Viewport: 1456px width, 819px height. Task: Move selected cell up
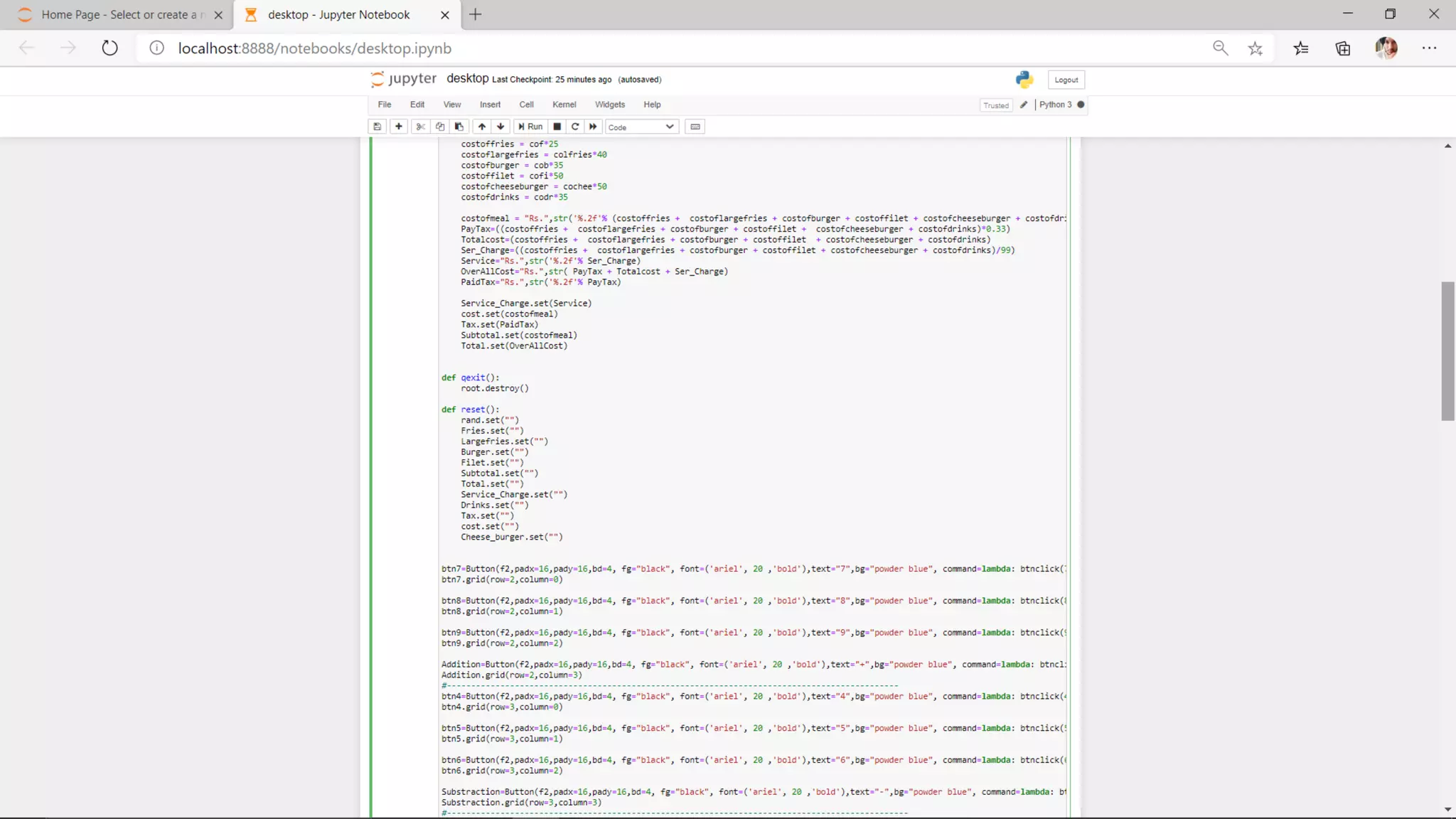coord(482,127)
